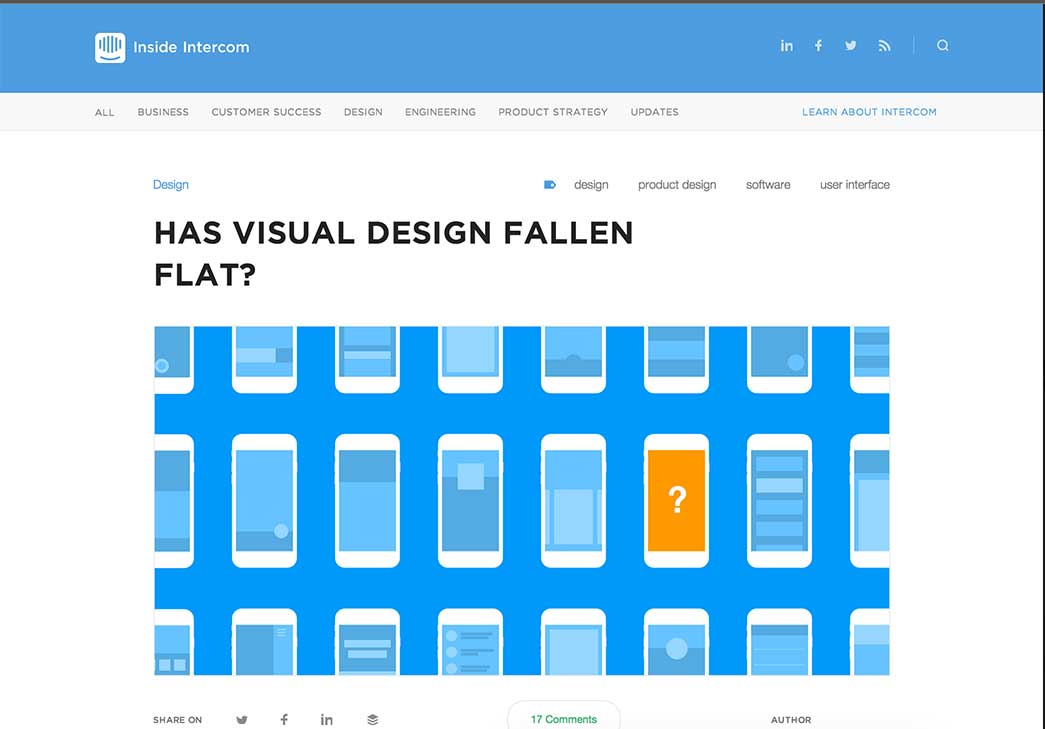
Task: Share the post using the Twitter share icon
Action: (241, 719)
